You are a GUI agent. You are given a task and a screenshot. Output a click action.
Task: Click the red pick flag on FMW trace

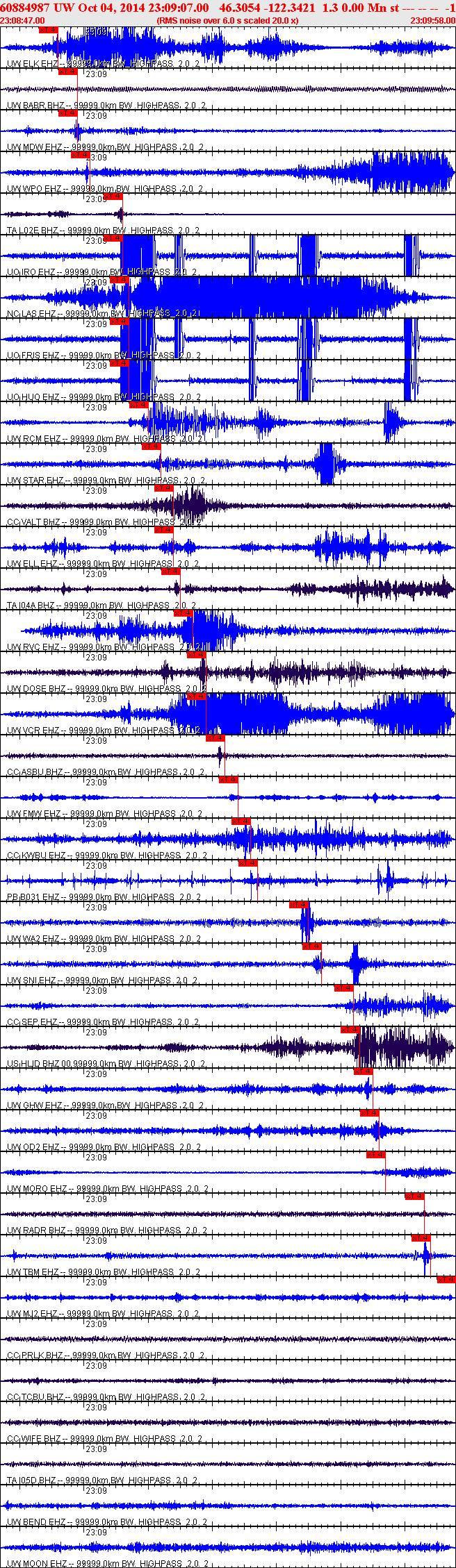point(228,780)
